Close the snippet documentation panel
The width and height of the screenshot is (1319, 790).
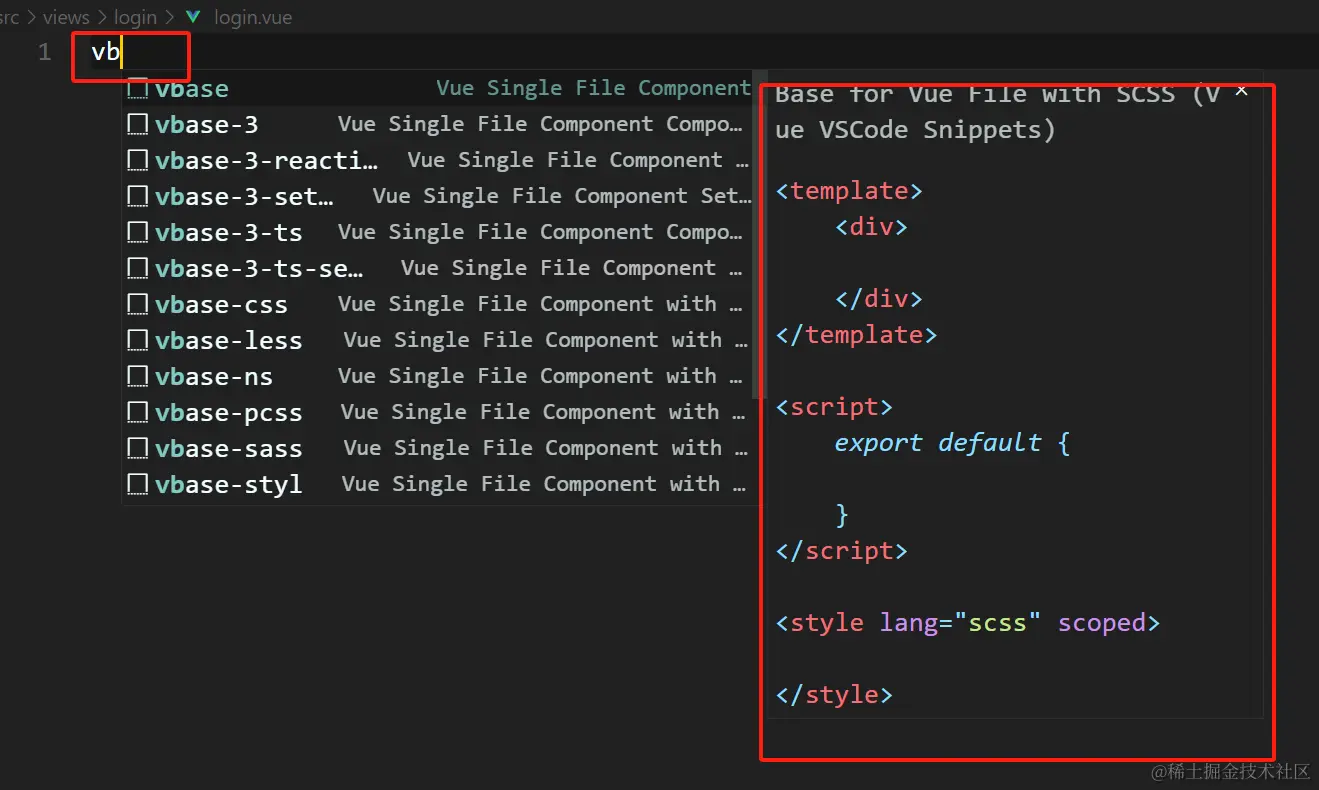click(1241, 90)
